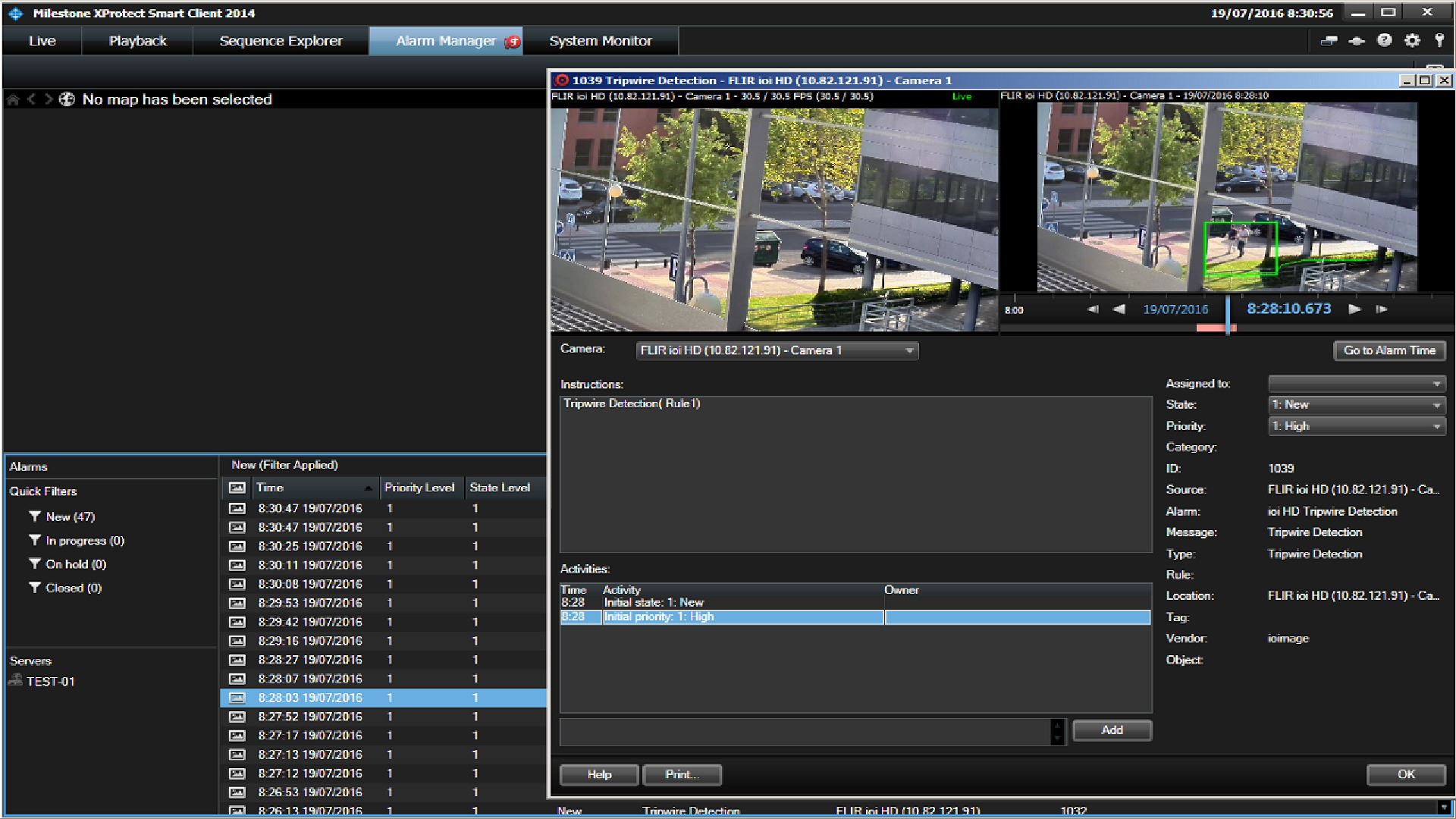Image resolution: width=1456 pixels, height=819 pixels.
Task: Click the key log out icon
Action: point(1439,41)
